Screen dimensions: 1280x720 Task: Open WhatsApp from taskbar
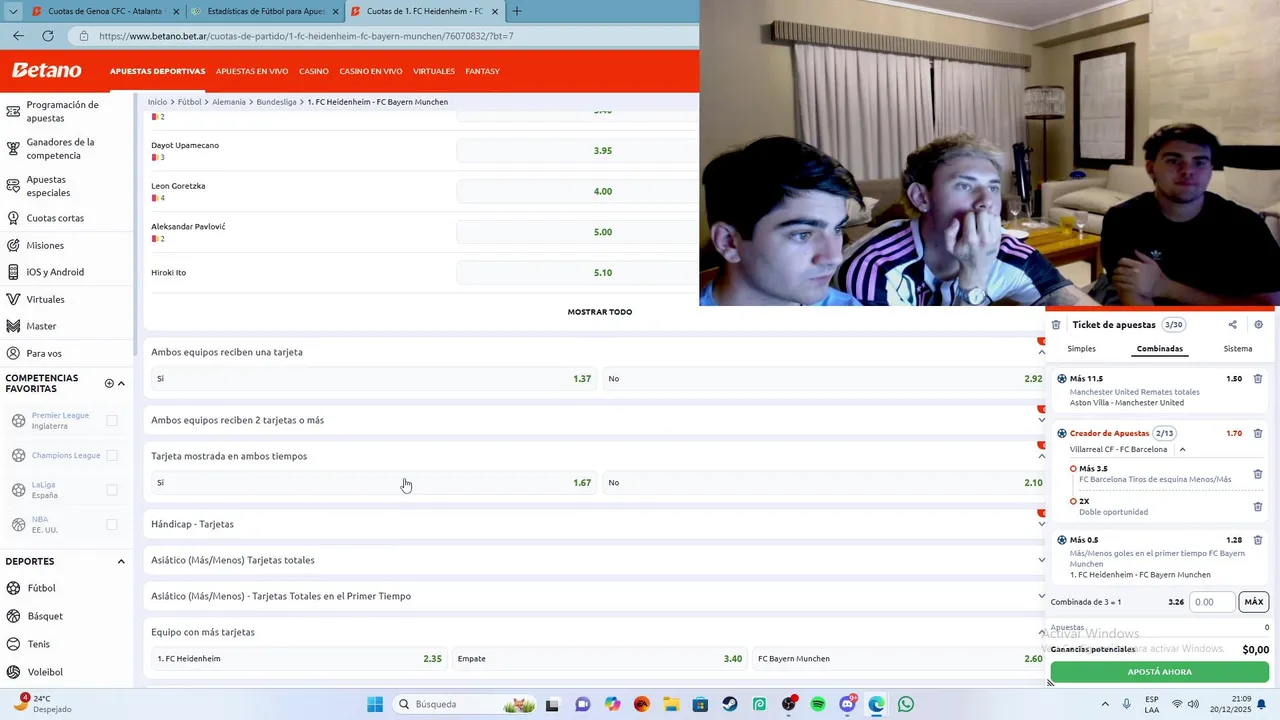[906, 704]
